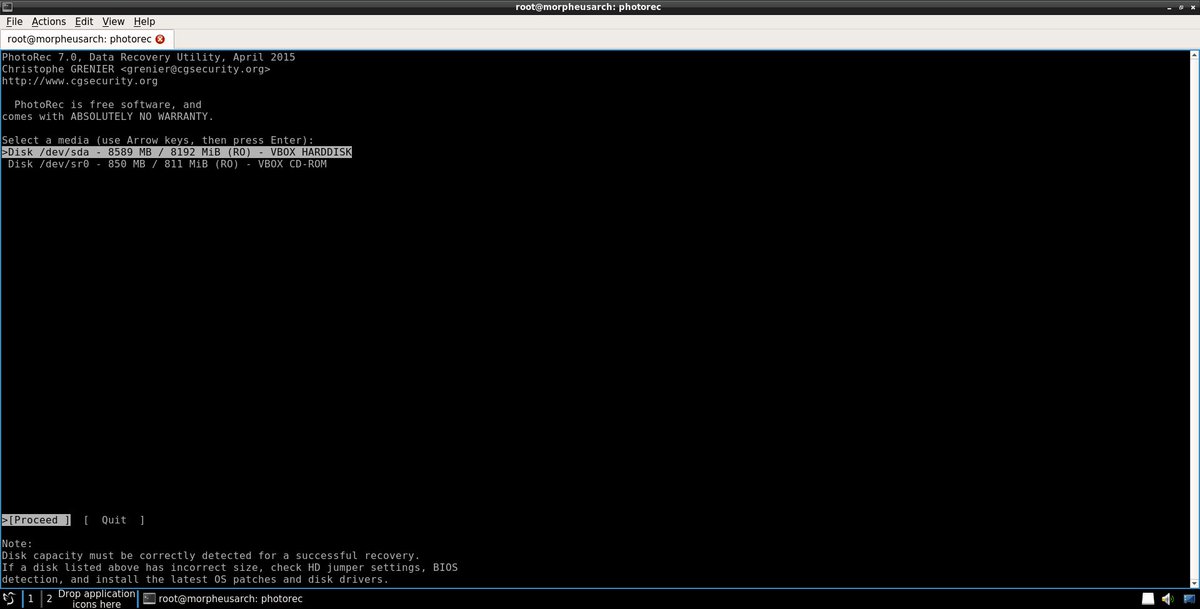Select Disk /dev/sda VBOX HARDDISK

tap(177, 152)
